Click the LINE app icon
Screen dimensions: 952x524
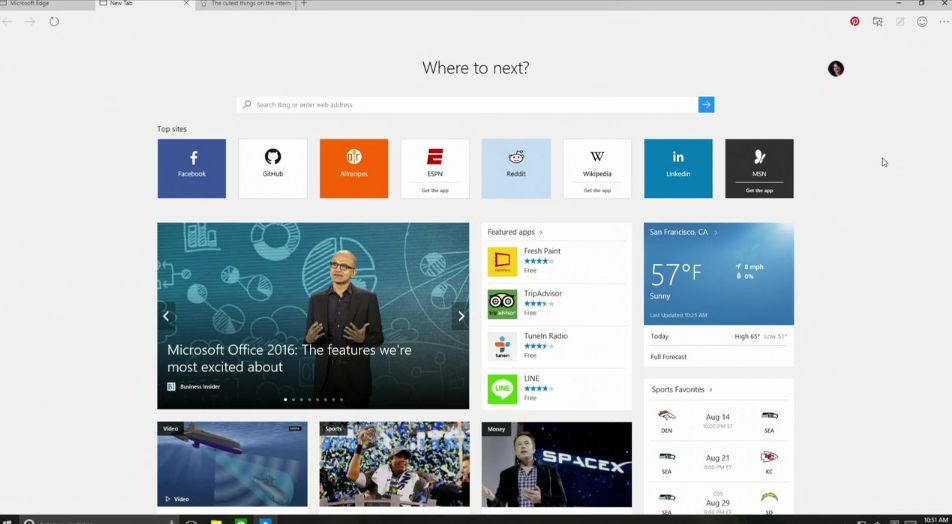502,389
